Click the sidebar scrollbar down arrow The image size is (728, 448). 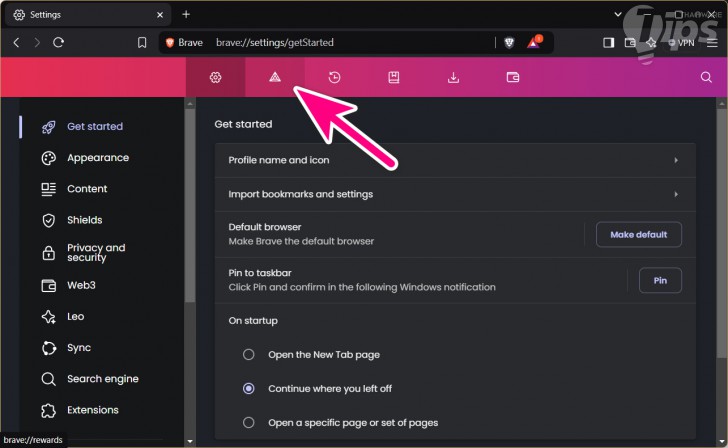pyautogui.click(x=189, y=442)
